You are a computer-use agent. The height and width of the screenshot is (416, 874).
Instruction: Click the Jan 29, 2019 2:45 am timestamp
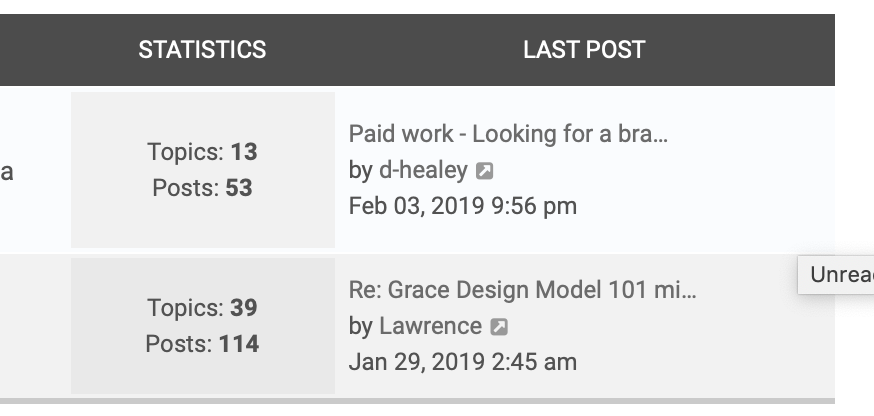coord(462,362)
